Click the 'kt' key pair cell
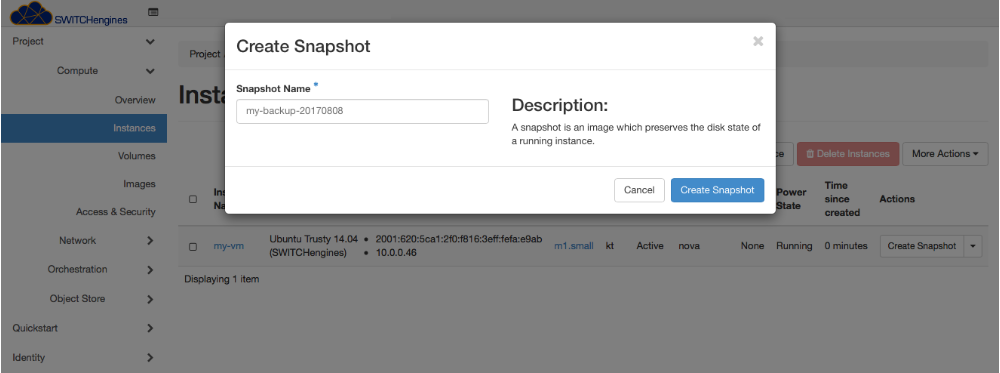1000x373 pixels. tap(610, 246)
